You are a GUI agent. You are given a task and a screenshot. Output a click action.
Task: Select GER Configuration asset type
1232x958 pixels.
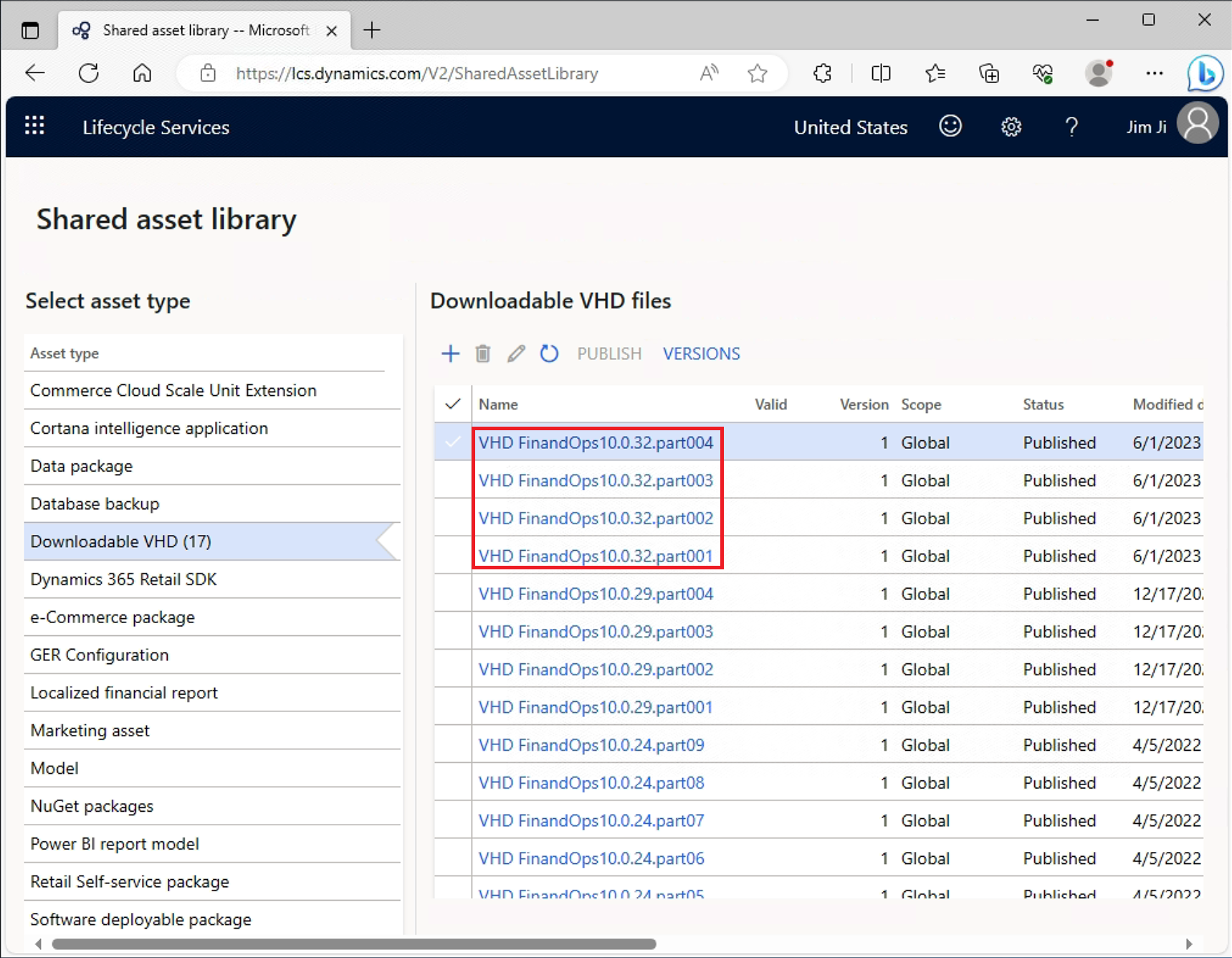212,655
